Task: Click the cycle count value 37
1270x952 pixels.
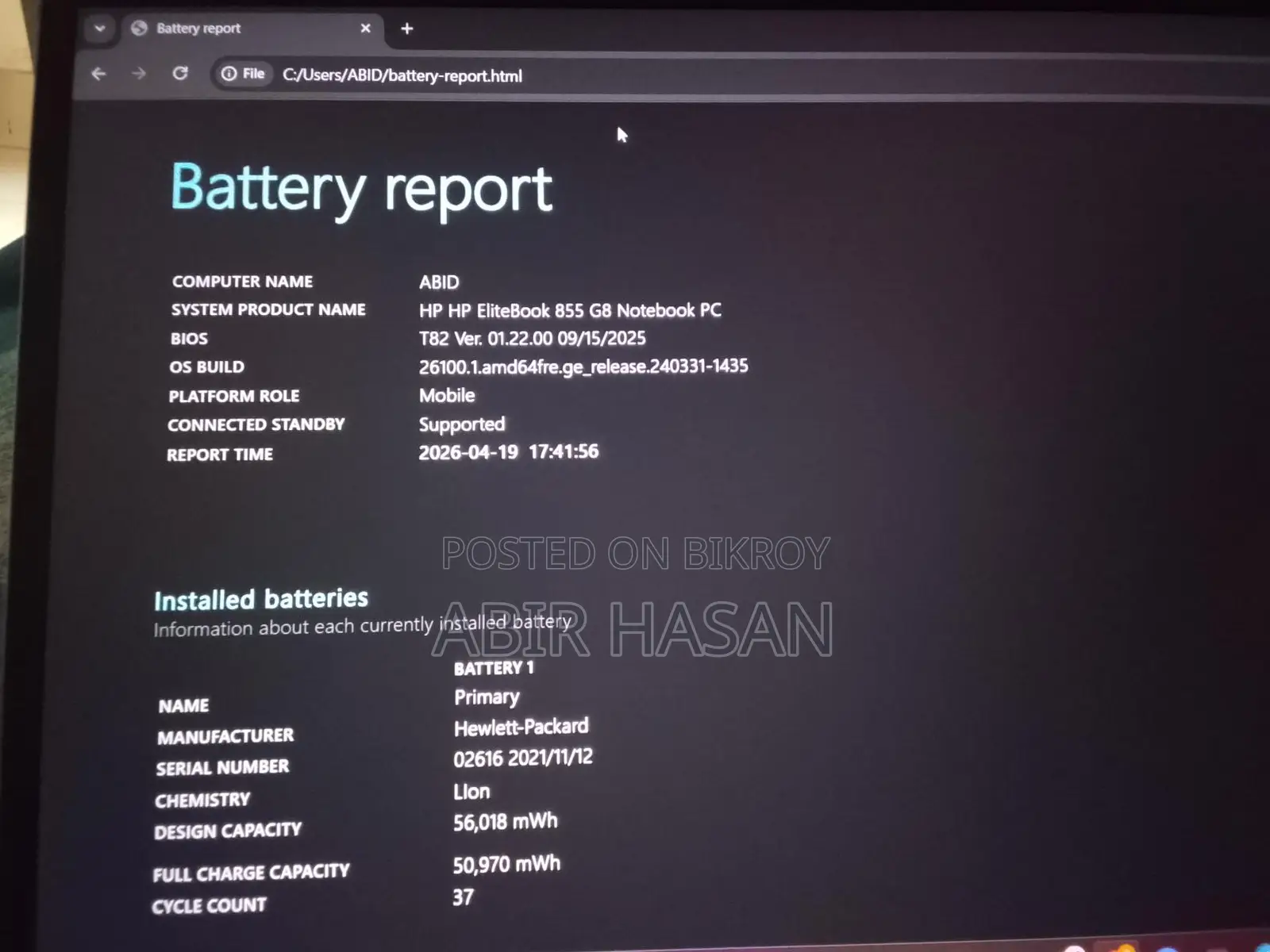Action: click(463, 897)
